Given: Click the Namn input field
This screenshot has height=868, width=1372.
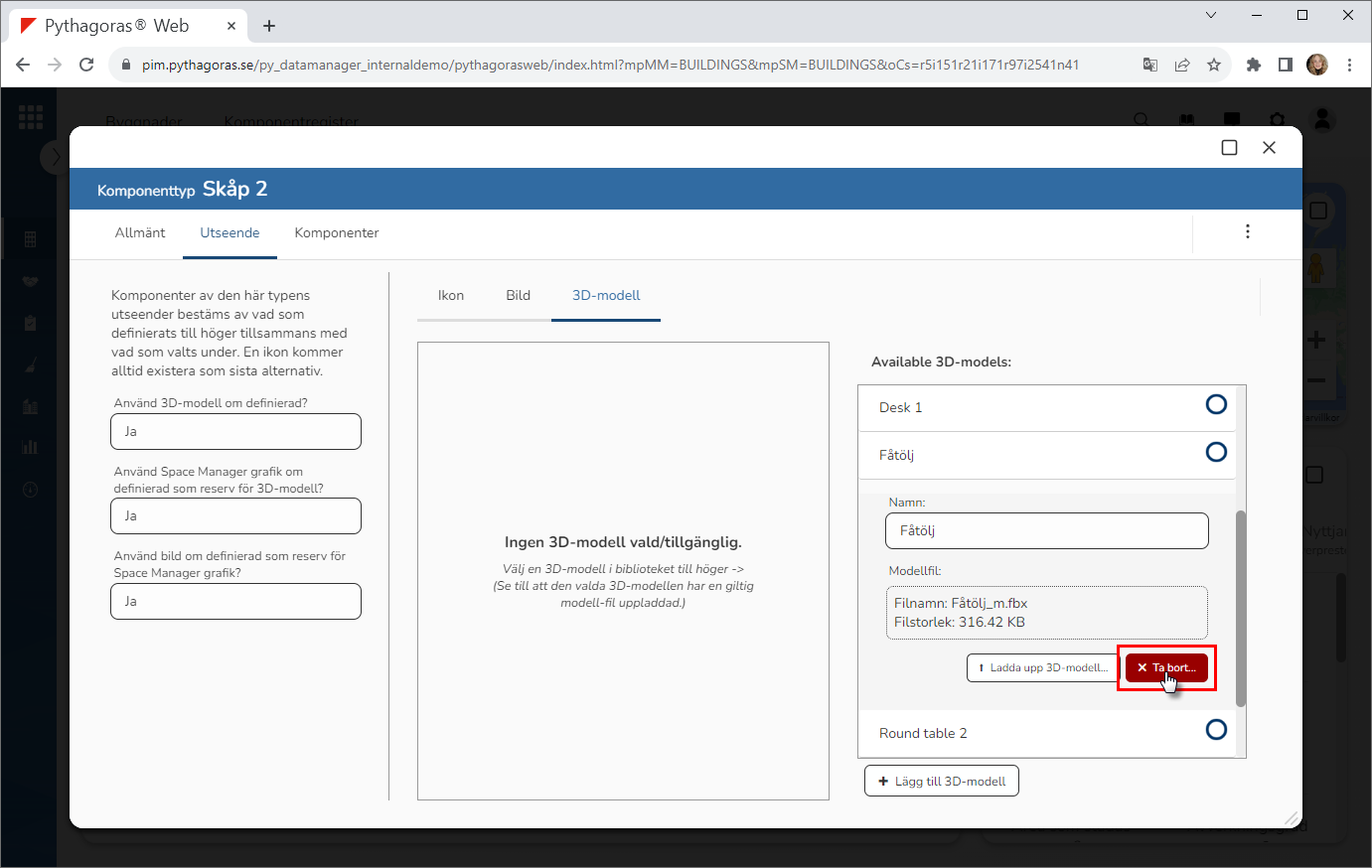Looking at the screenshot, I should (1046, 531).
